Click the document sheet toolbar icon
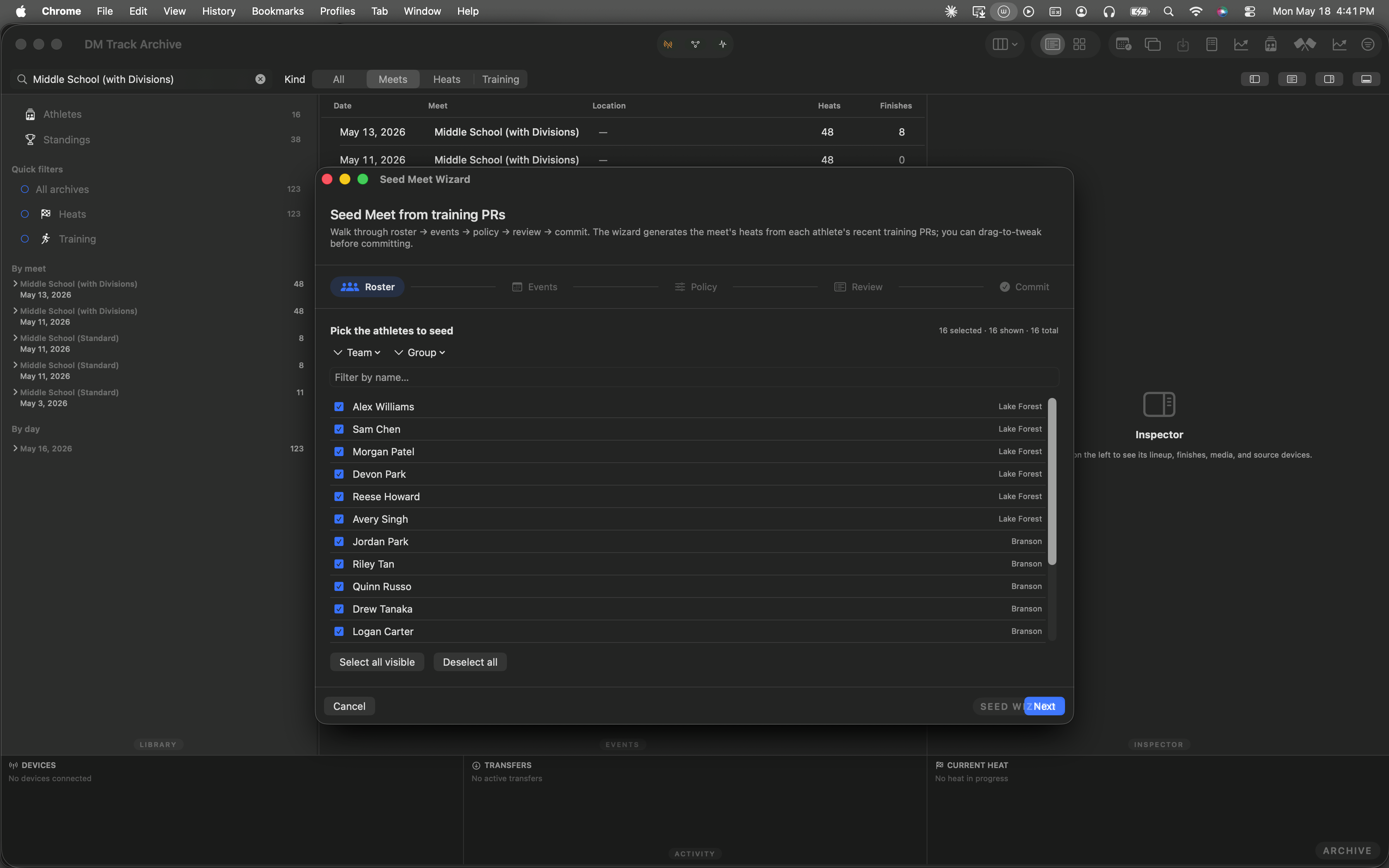1389x868 pixels. pos(1211,44)
